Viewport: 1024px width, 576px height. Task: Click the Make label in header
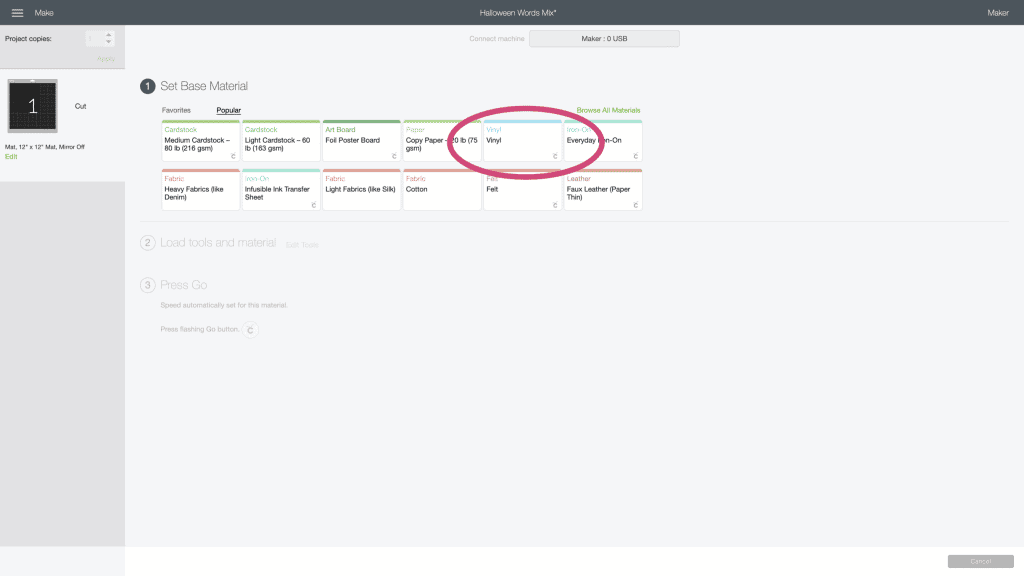[44, 12]
